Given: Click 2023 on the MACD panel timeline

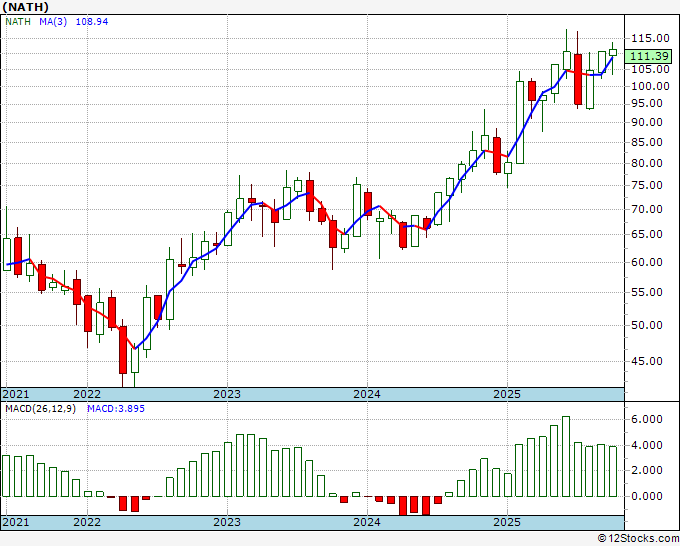Looking at the screenshot, I should tap(227, 522).
